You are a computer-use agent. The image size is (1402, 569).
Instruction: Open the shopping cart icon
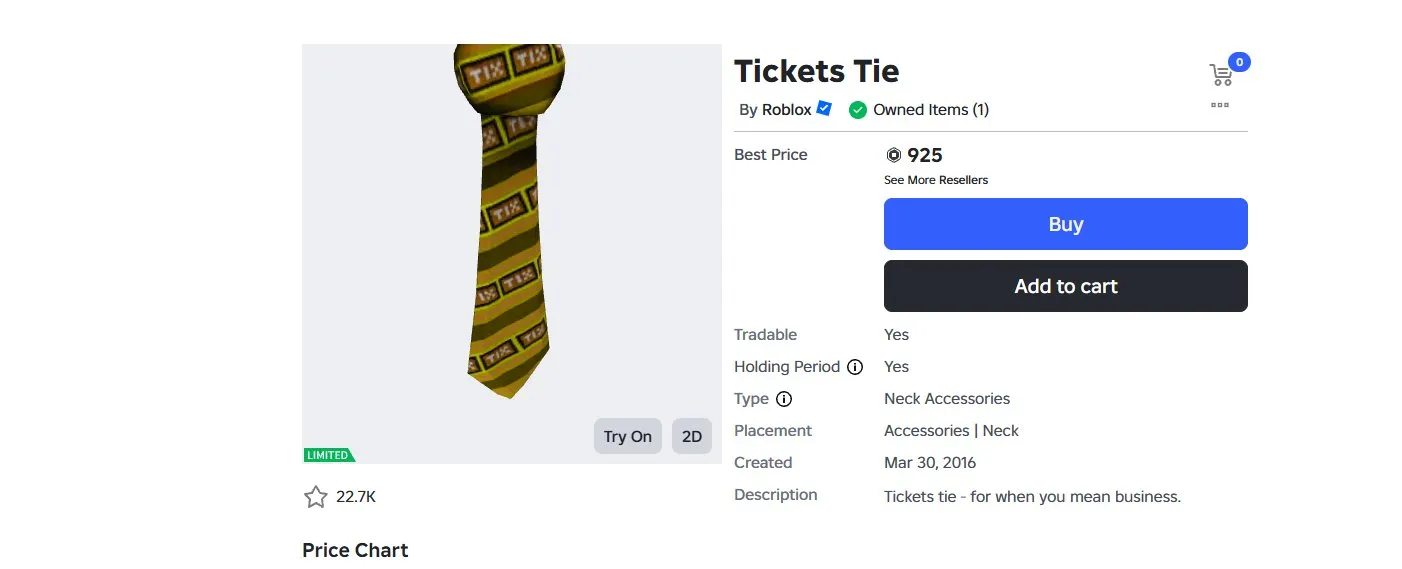1220,75
